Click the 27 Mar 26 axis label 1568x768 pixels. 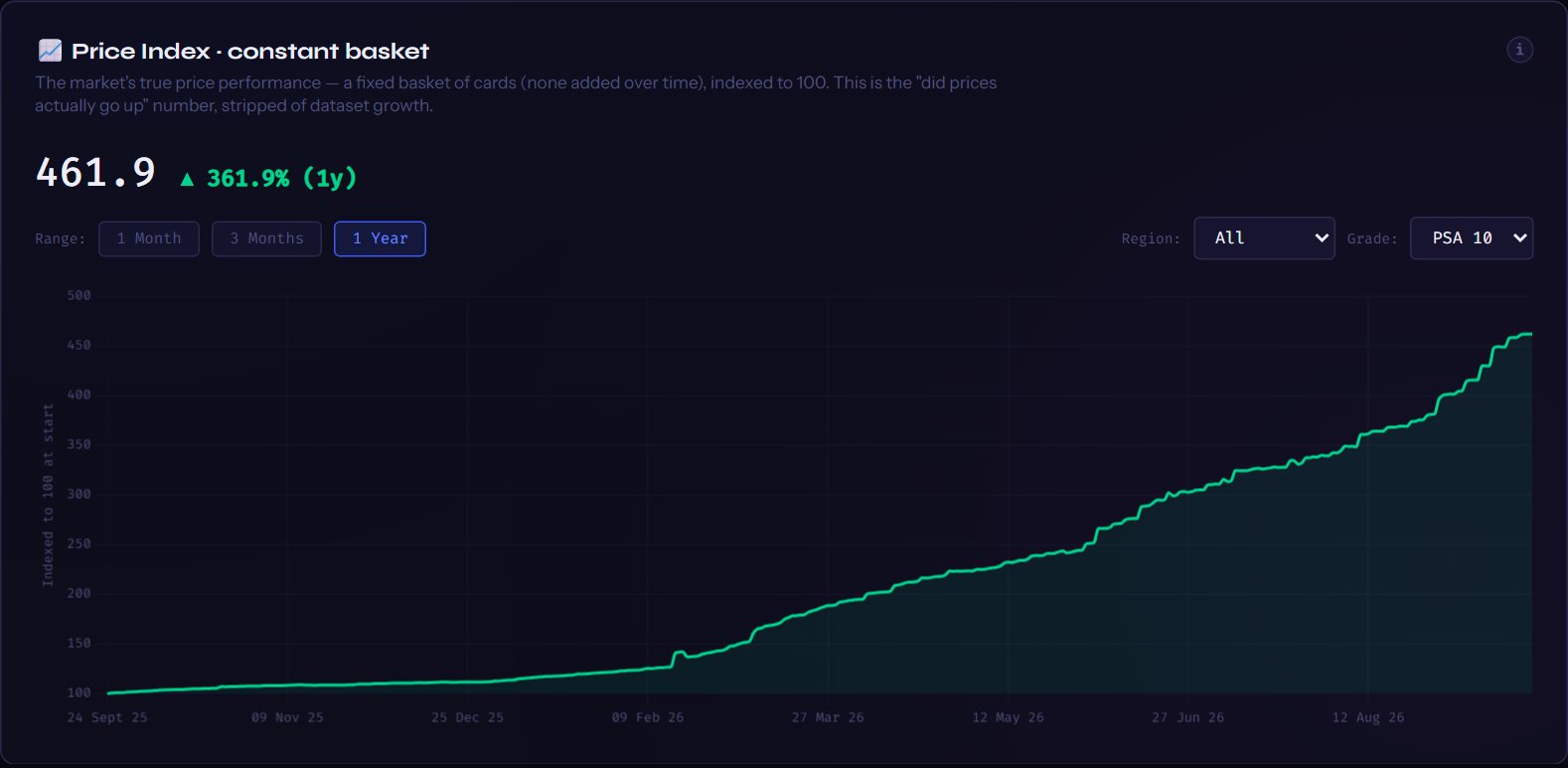tap(828, 717)
